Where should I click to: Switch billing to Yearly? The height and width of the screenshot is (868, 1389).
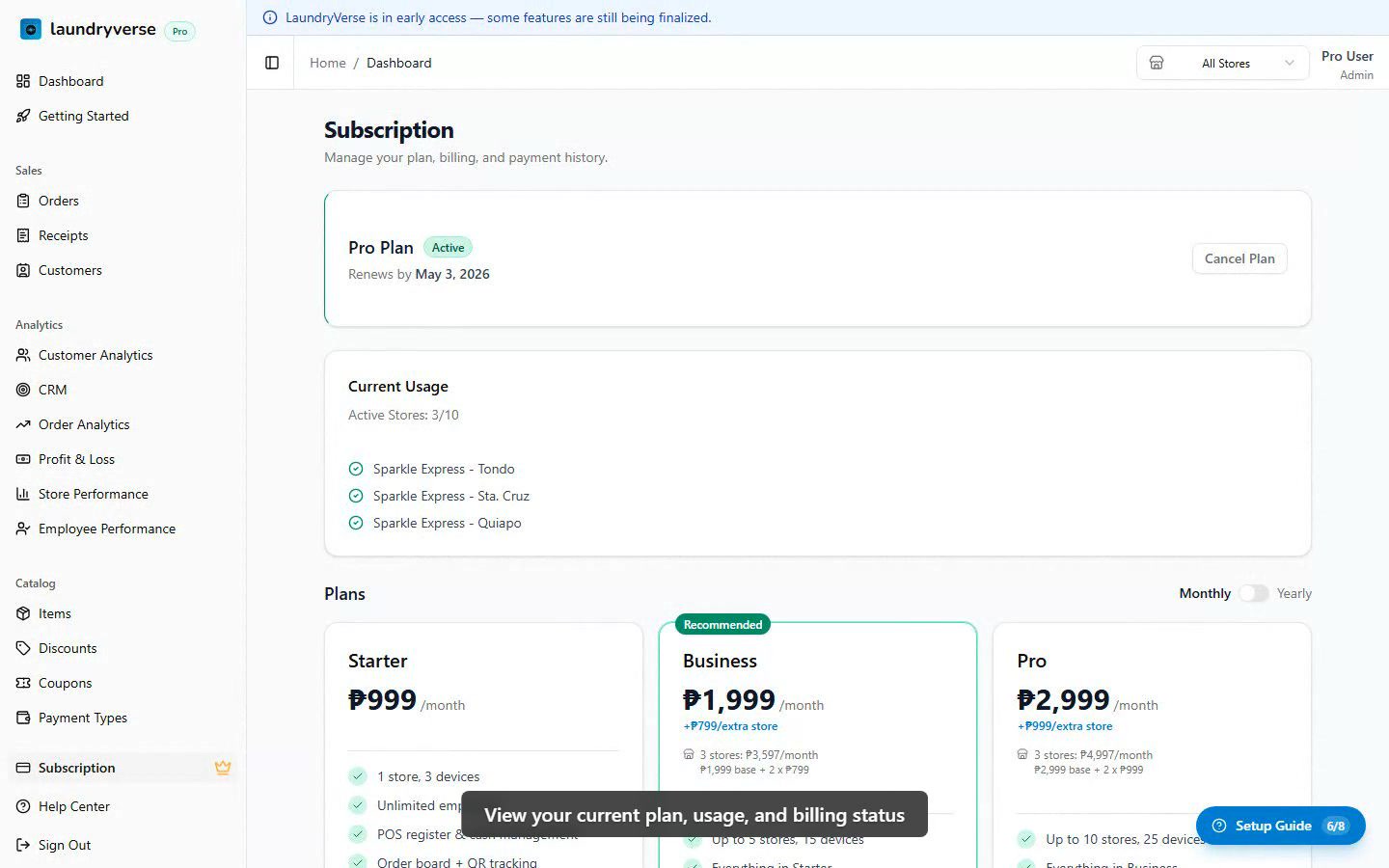1254,593
